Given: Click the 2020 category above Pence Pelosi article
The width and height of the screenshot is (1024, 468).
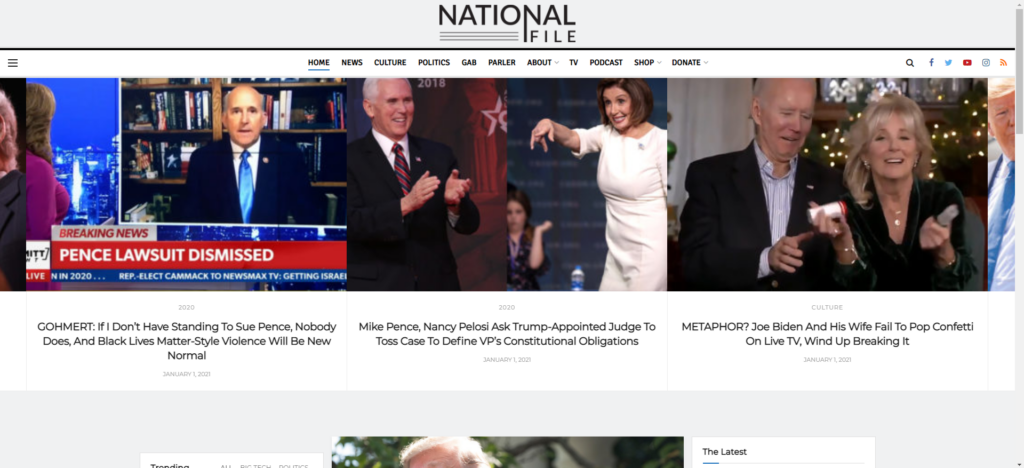Looking at the screenshot, I should pos(507,307).
